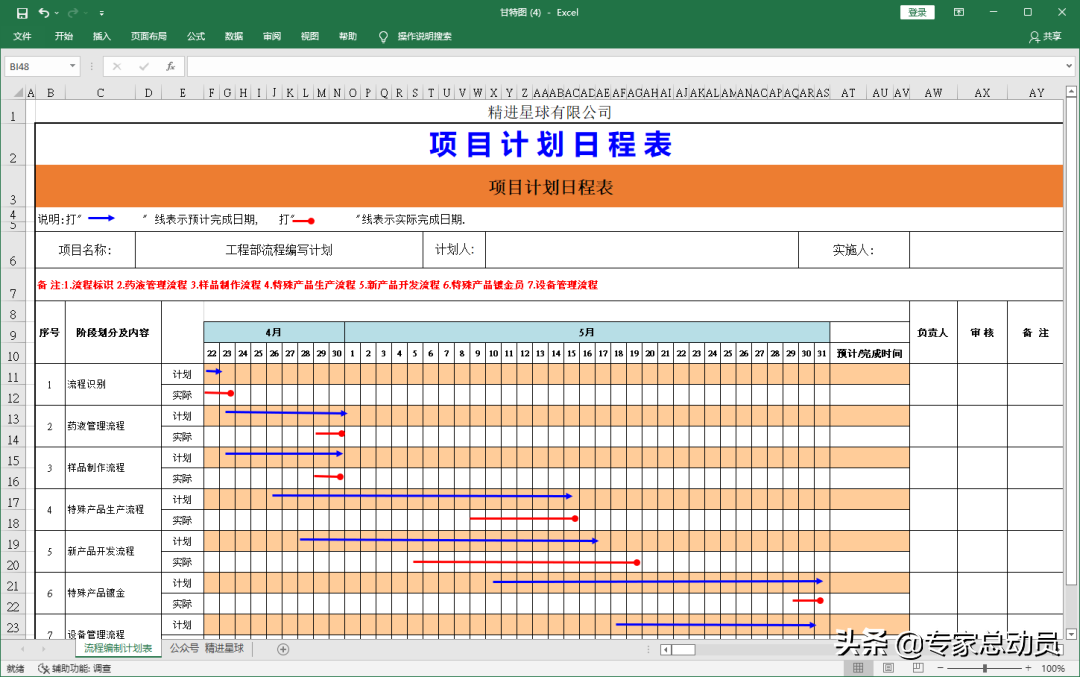Click the Redo arrow icon
The height and width of the screenshot is (677, 1080).
(x=73, y=12)
